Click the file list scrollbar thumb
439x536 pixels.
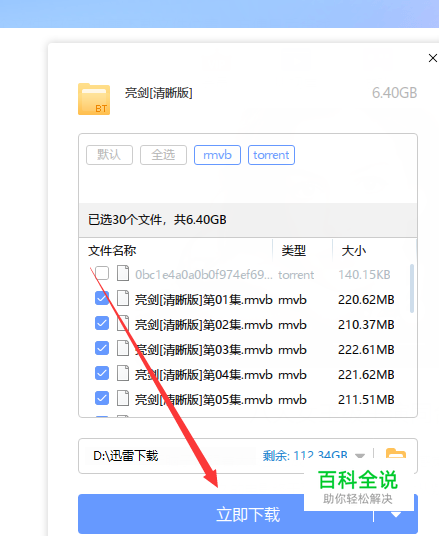412,288
